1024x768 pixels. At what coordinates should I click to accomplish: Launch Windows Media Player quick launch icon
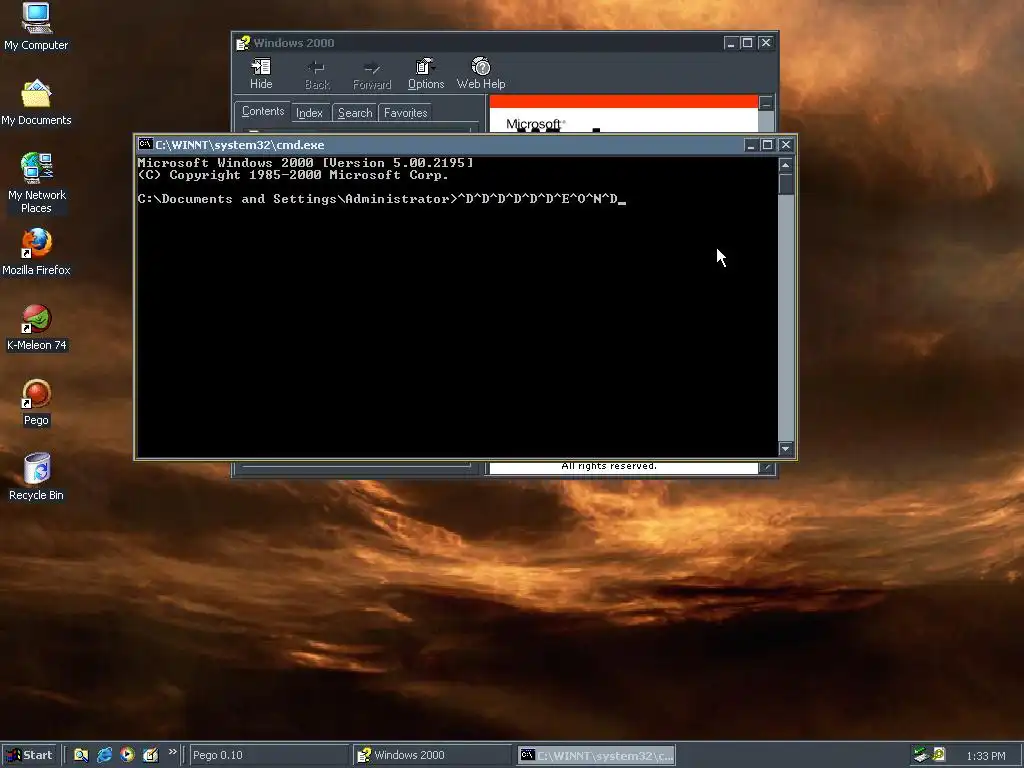tap(127, 755)
